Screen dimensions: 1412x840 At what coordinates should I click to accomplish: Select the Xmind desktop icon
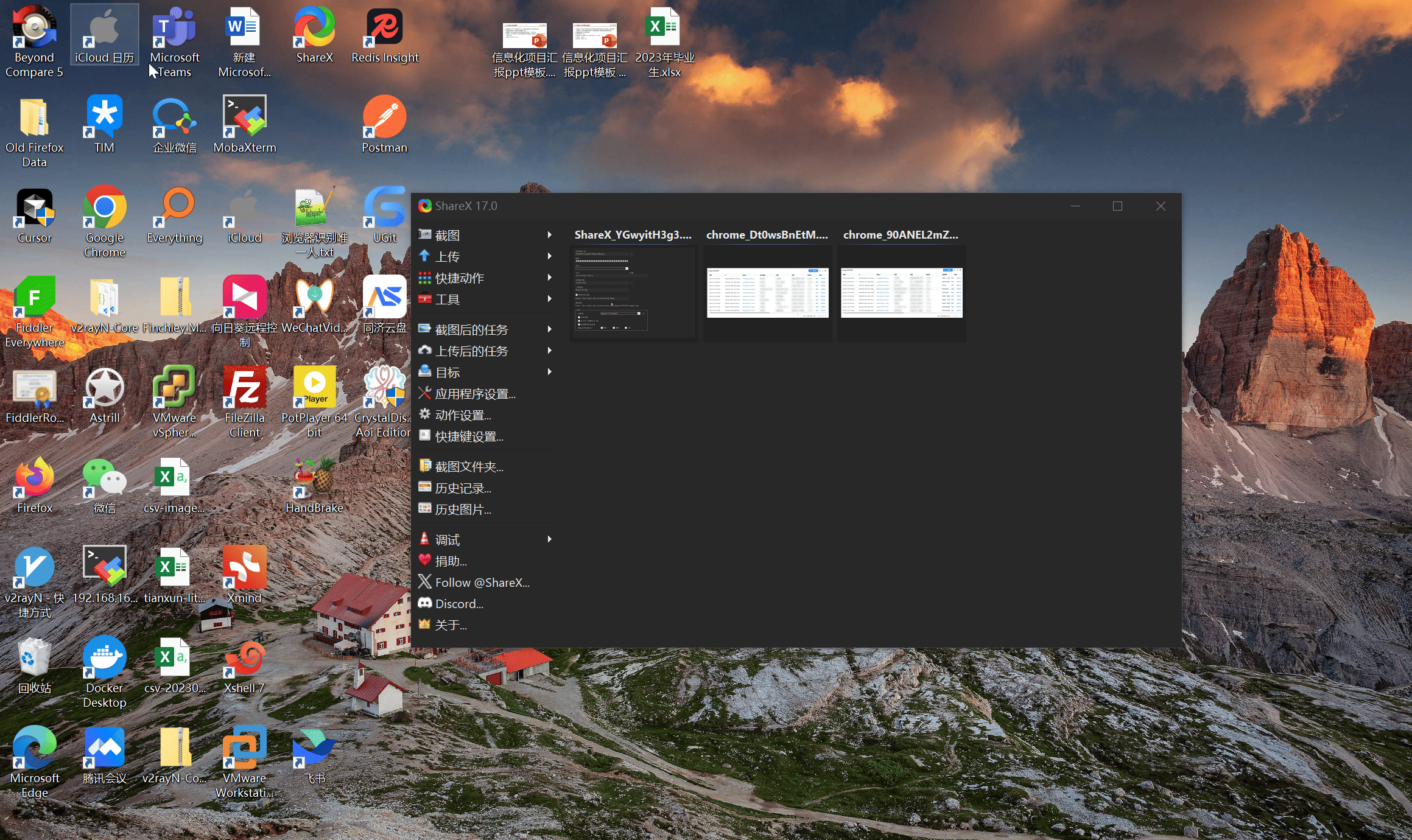(x=244, y=575)
